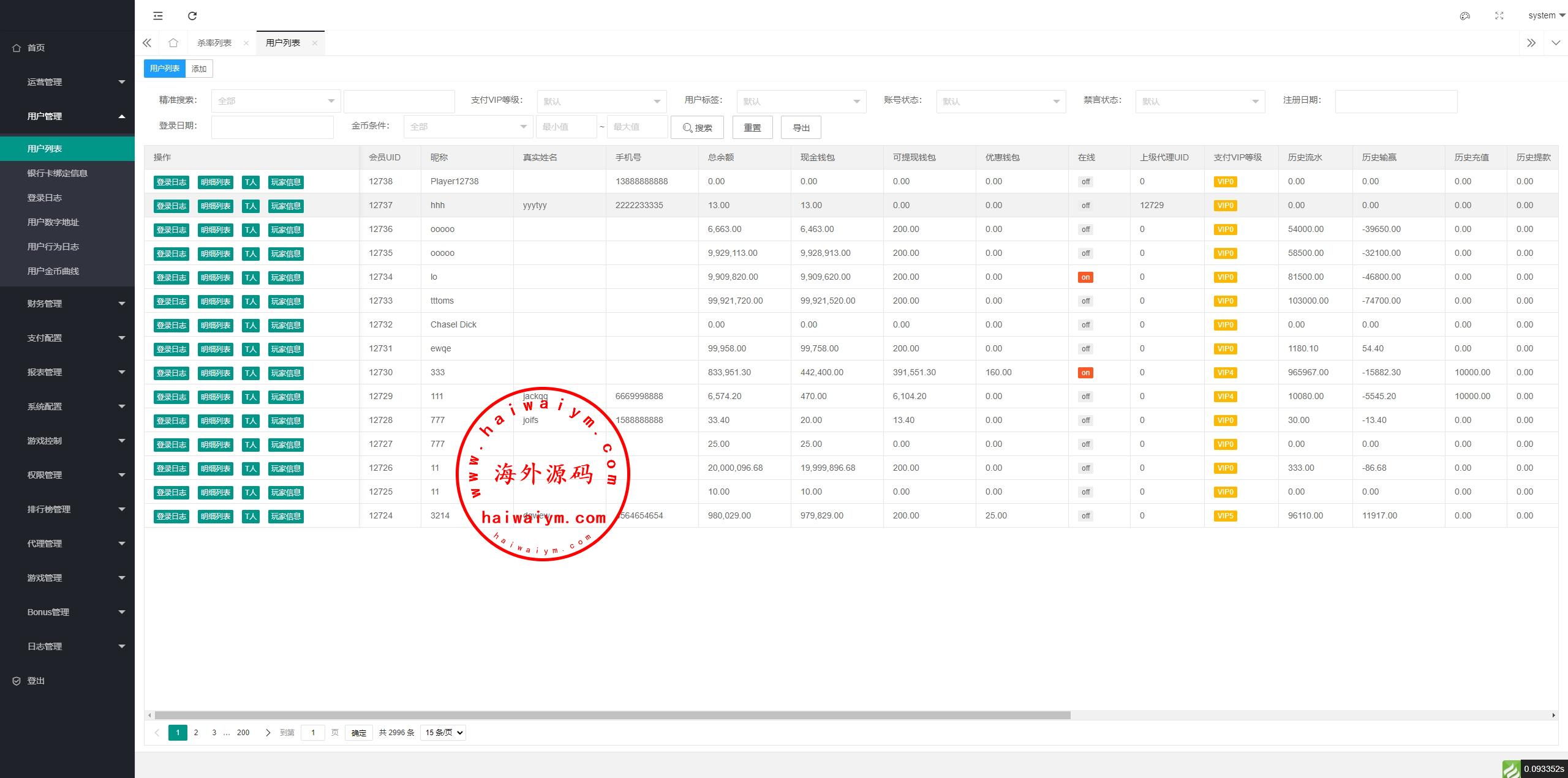Toggle online status for user 12734
This screenshot has width=1568, height=778.
pos(1085,277)
